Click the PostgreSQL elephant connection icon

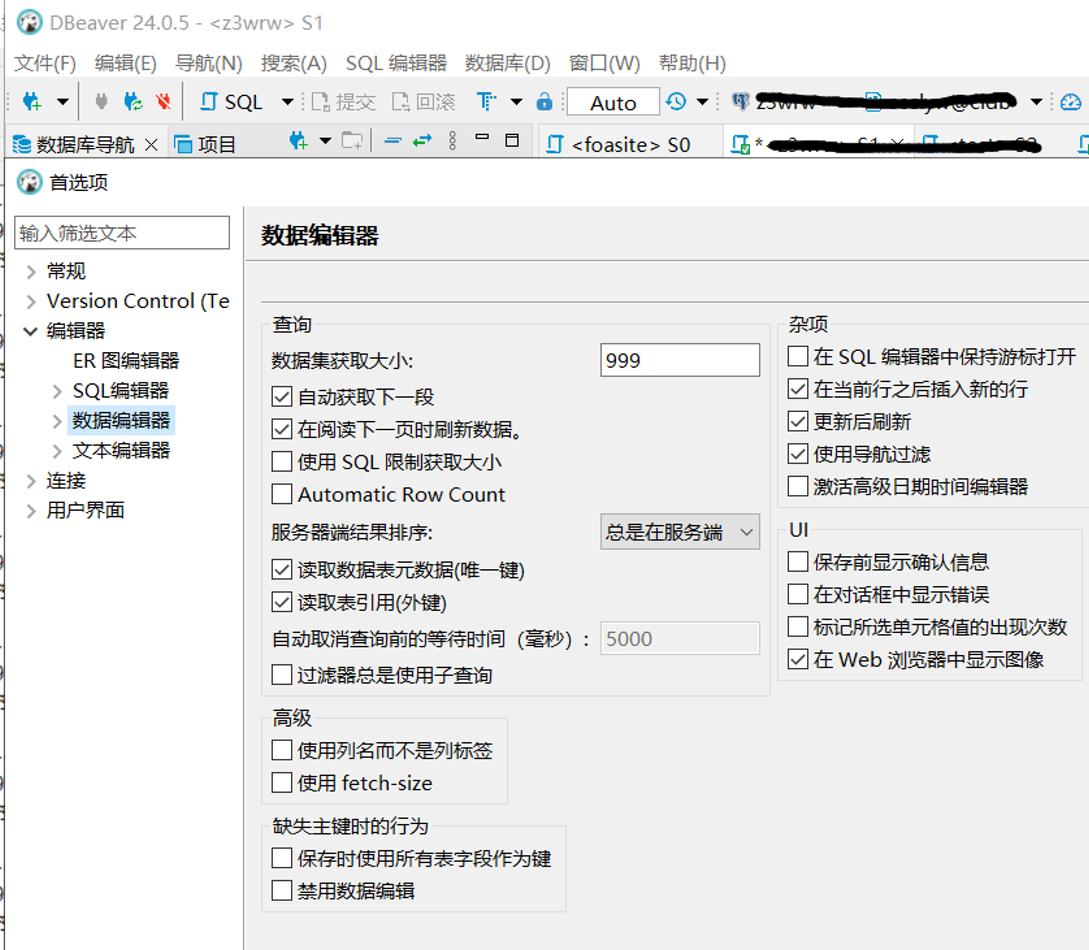[x=740, y=102]
